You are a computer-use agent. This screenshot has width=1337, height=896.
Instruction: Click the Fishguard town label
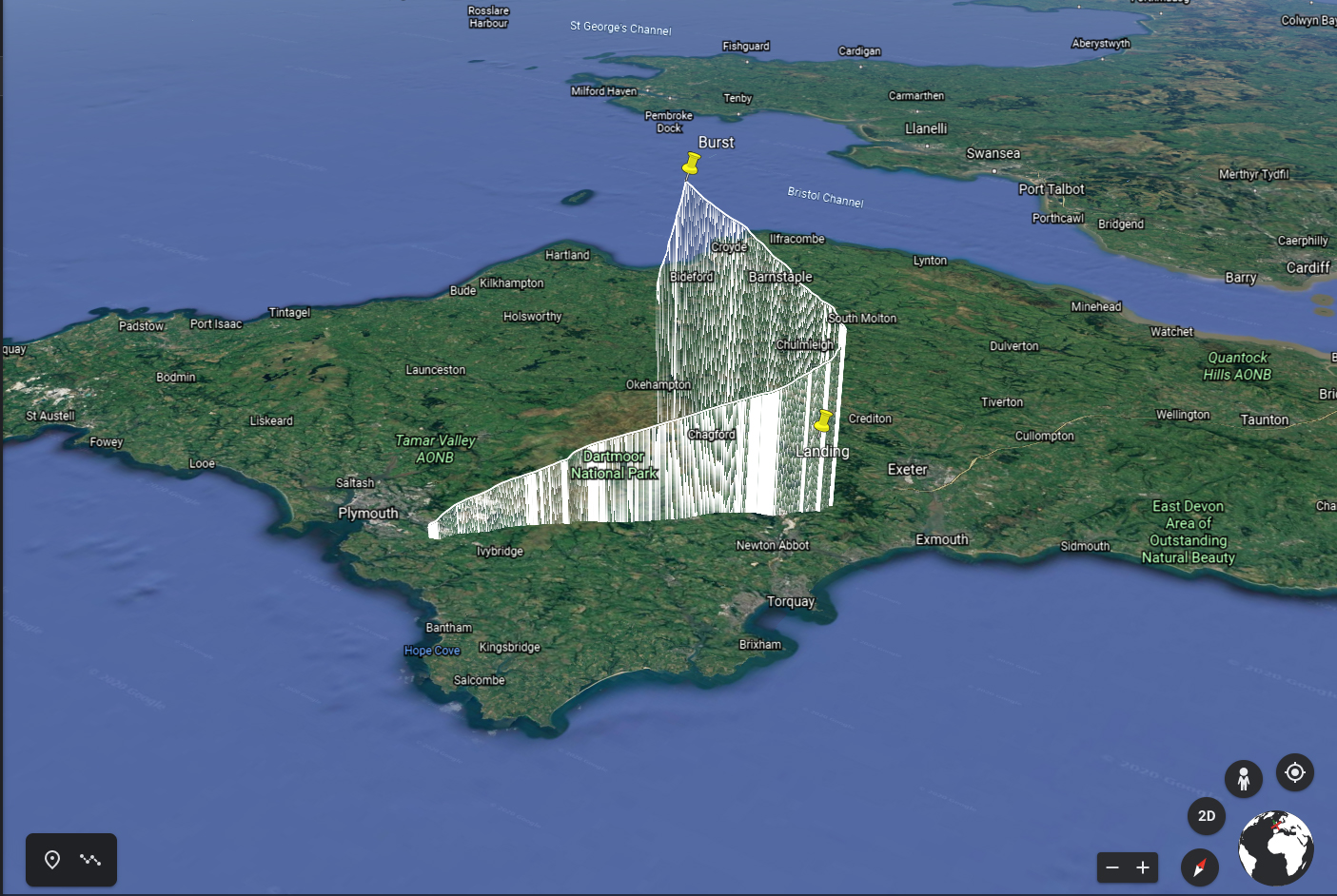tap(746, 46)
